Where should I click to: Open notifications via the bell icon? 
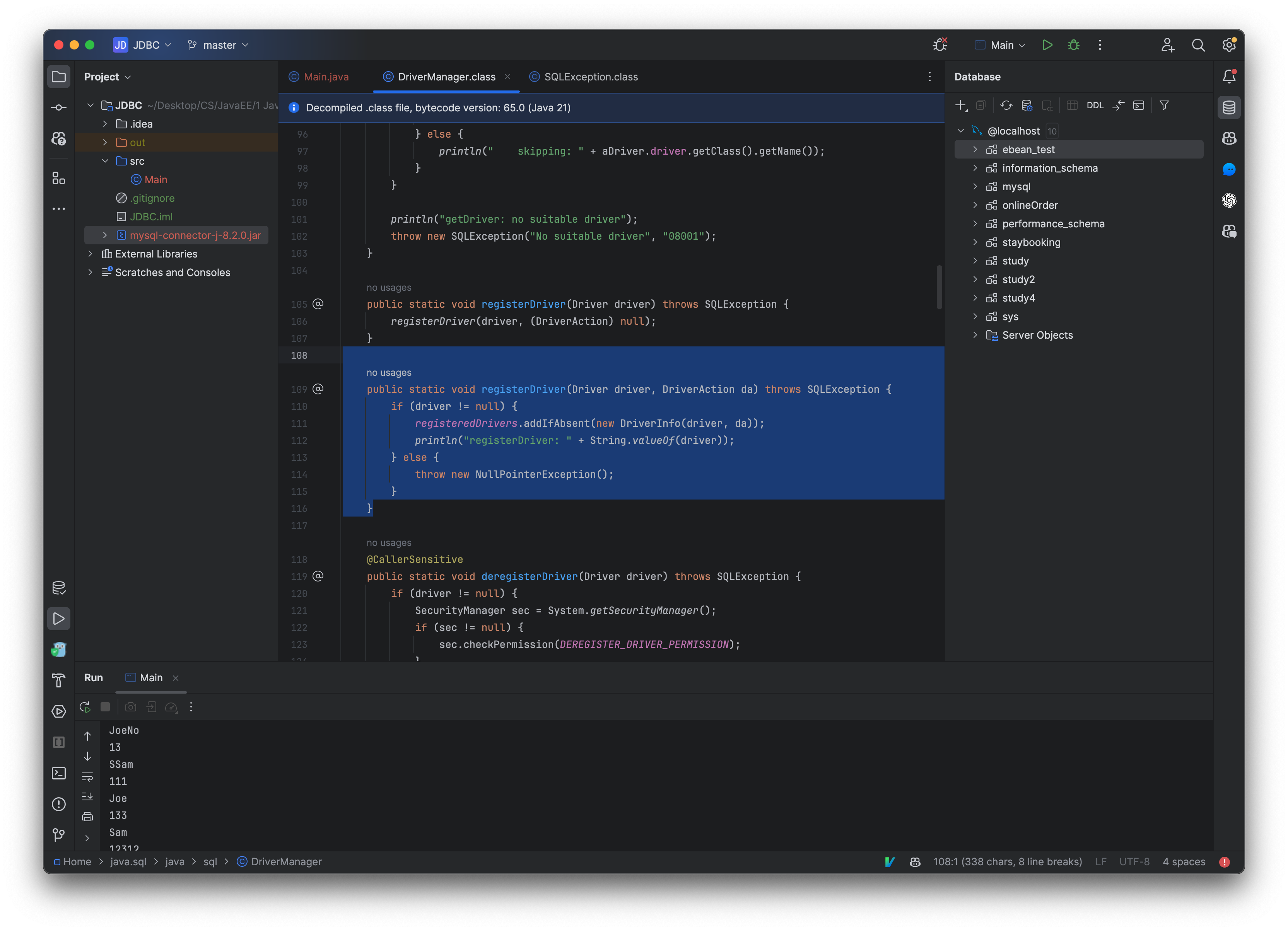[1229, 76]
